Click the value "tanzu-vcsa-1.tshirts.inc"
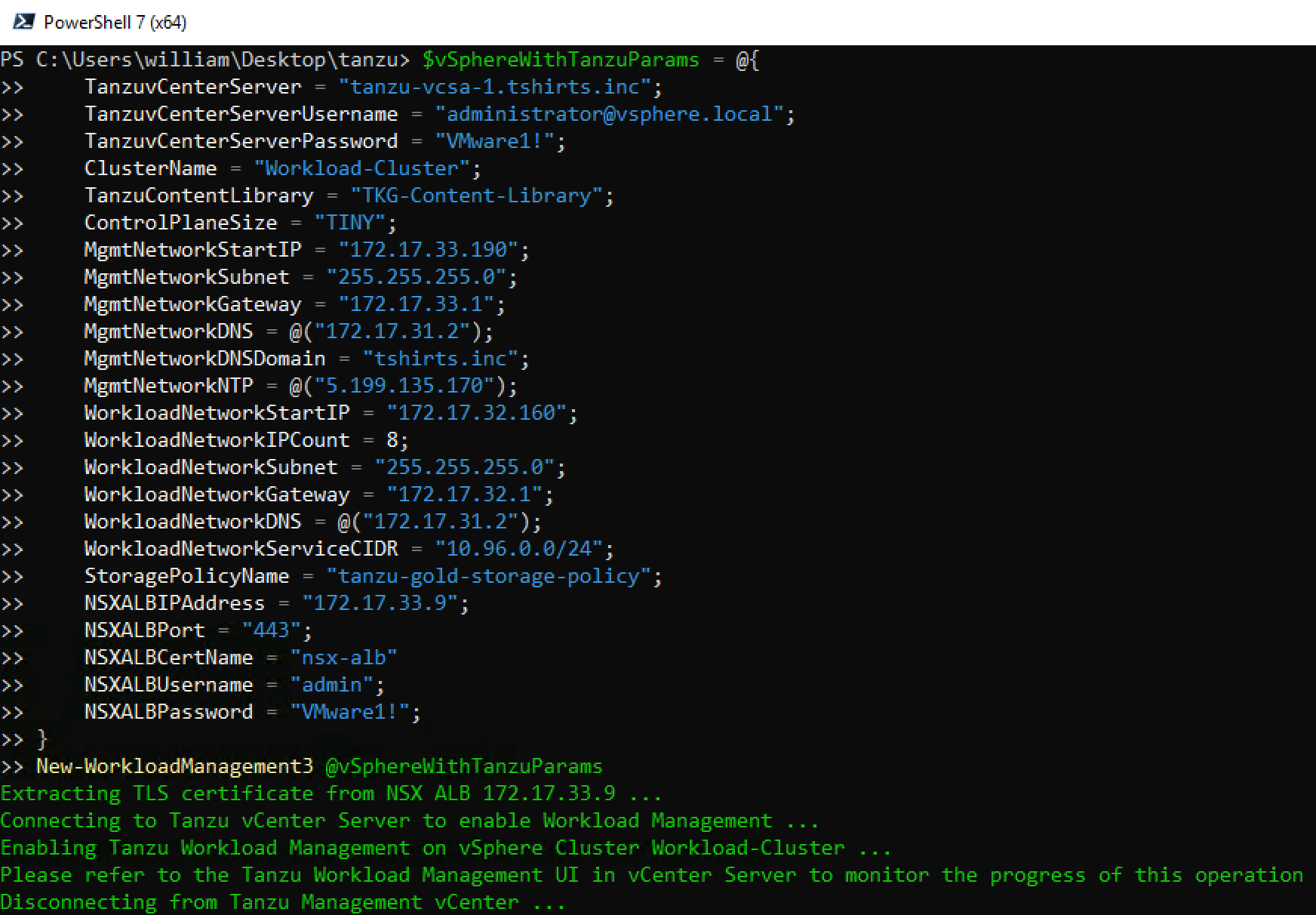This screenshot has width=1316, height=915. [494, 87]
